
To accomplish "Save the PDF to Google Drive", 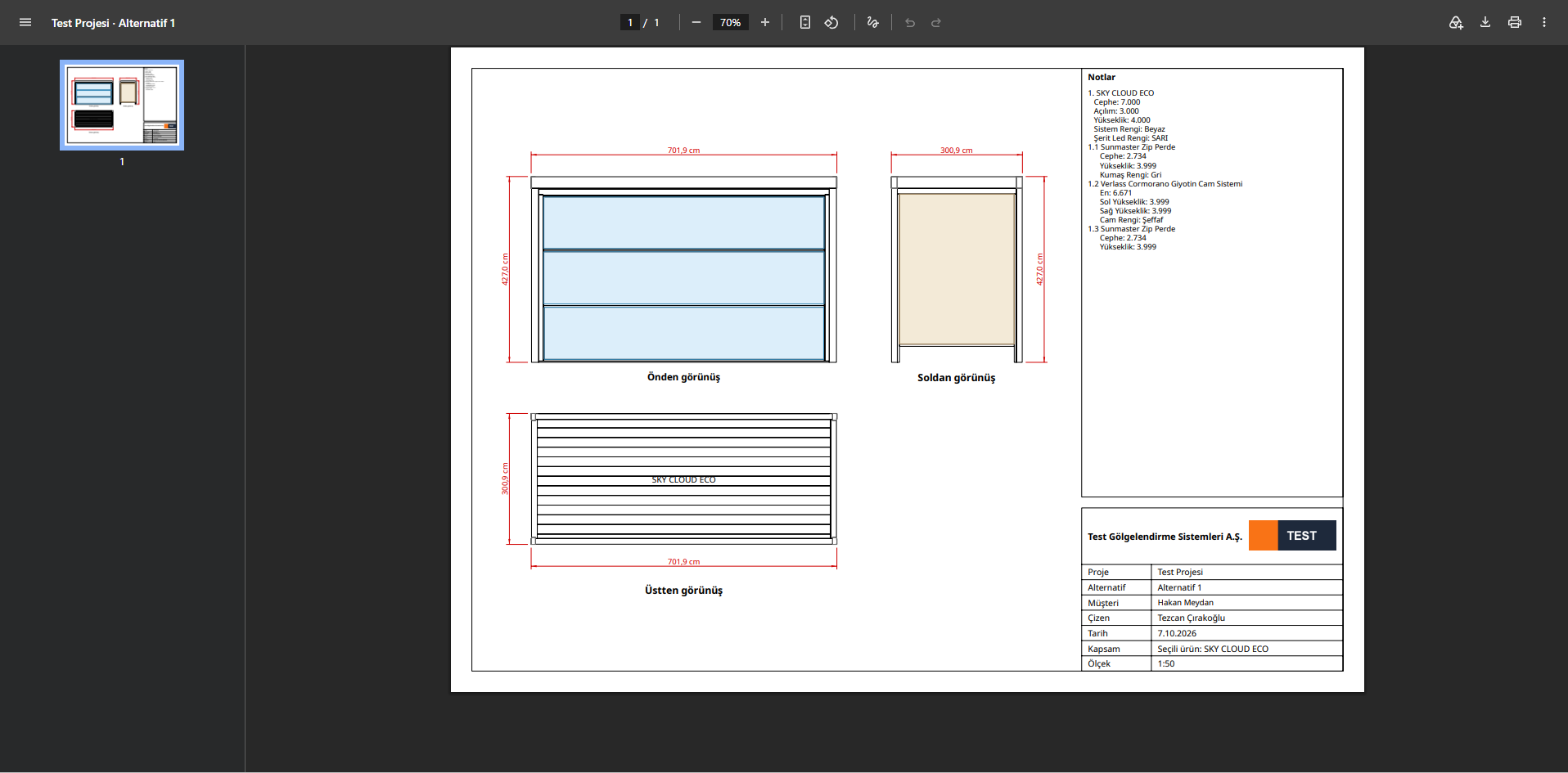I will pyautogui.click(x=1456, y=23).
